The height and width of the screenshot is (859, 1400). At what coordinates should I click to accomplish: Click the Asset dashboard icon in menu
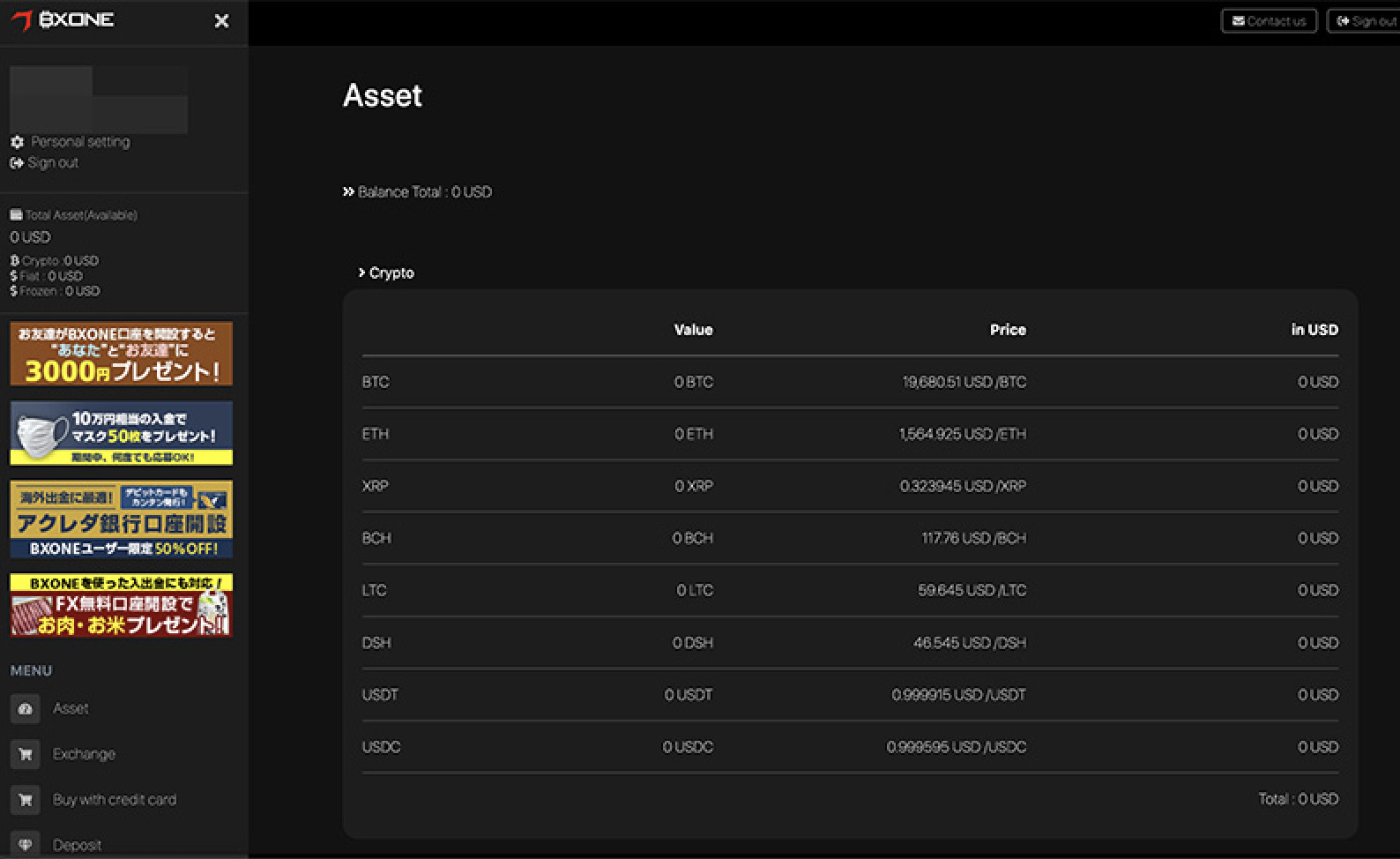[25, 709]
